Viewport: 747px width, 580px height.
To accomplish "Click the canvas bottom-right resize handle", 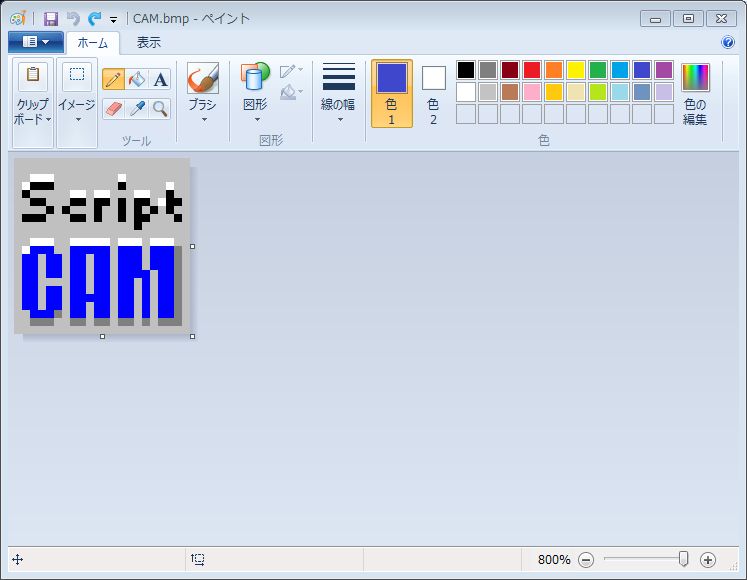I will coord(192,336).
